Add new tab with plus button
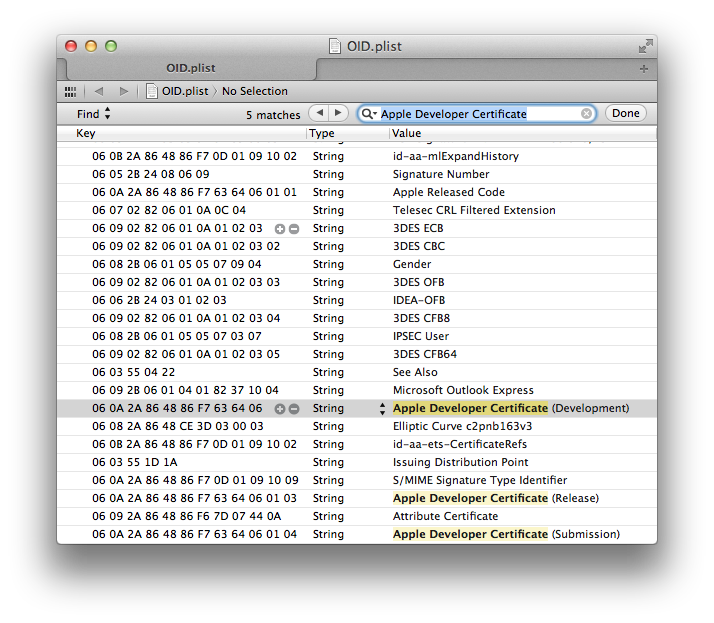This screenshot has height=623, width=714. coord(643,69)
